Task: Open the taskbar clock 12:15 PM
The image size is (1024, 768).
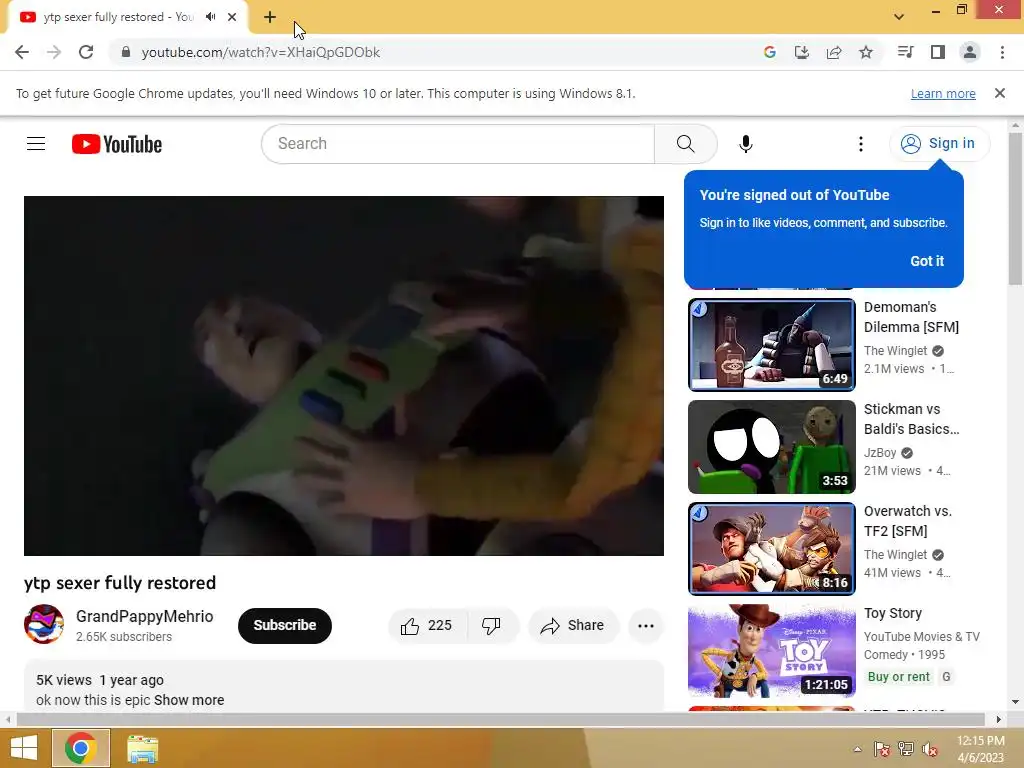Action: tap(980, 749)
